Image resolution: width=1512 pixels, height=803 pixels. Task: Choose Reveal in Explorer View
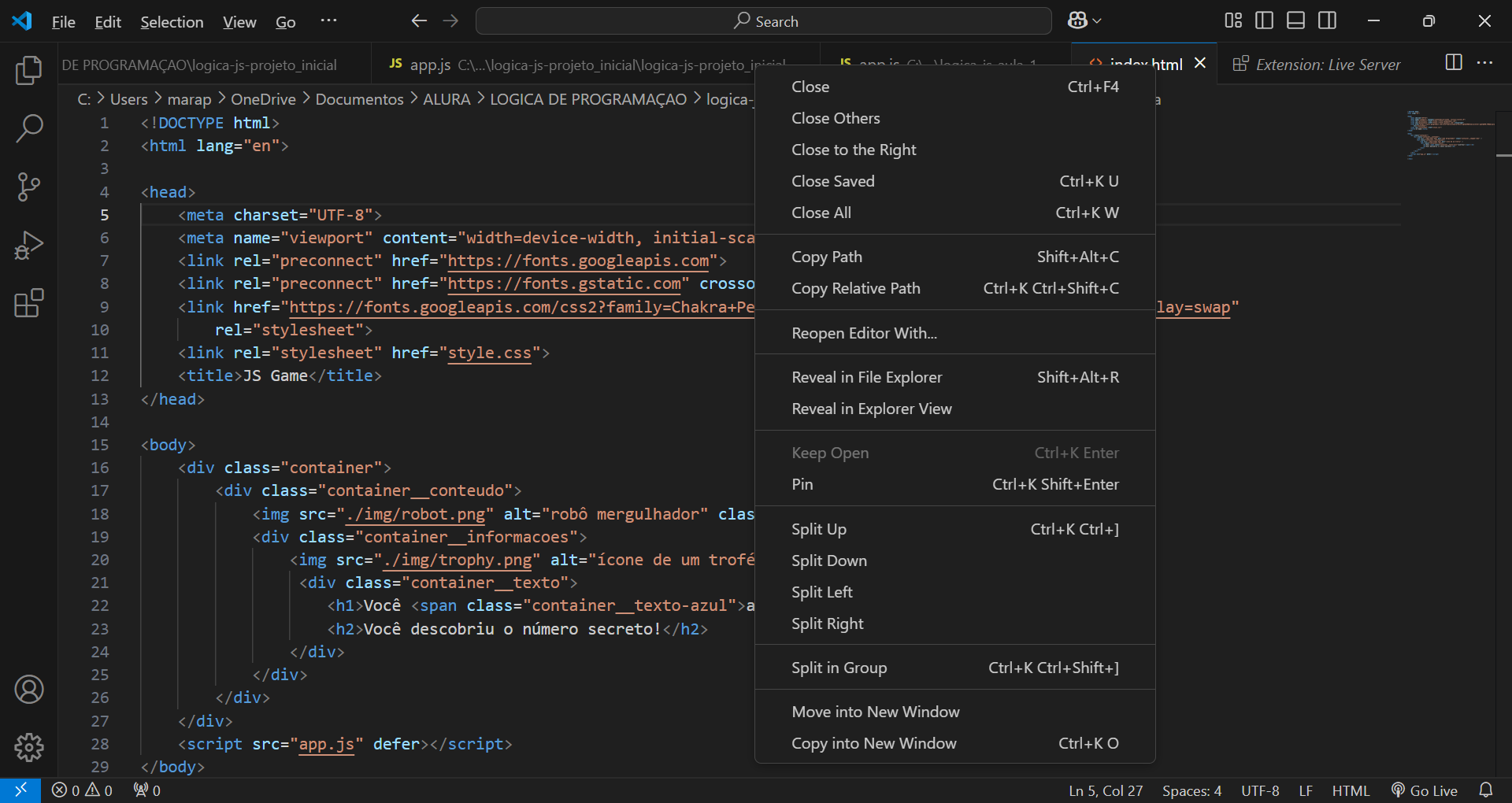point(954,409)
